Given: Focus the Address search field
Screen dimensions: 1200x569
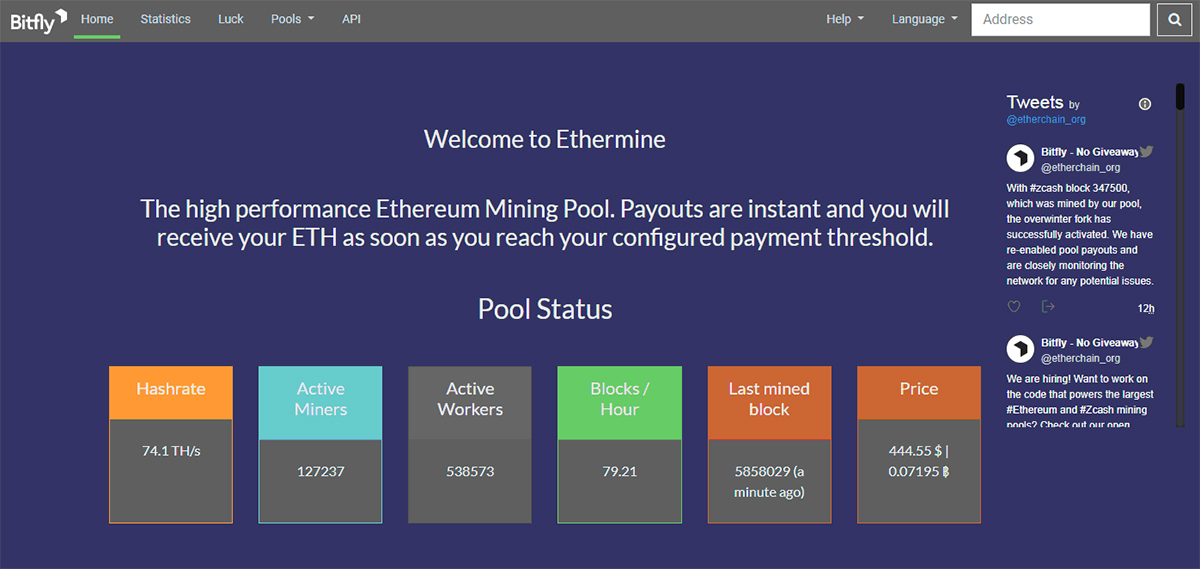Looking at the screenshot, I should [1060, 20].
